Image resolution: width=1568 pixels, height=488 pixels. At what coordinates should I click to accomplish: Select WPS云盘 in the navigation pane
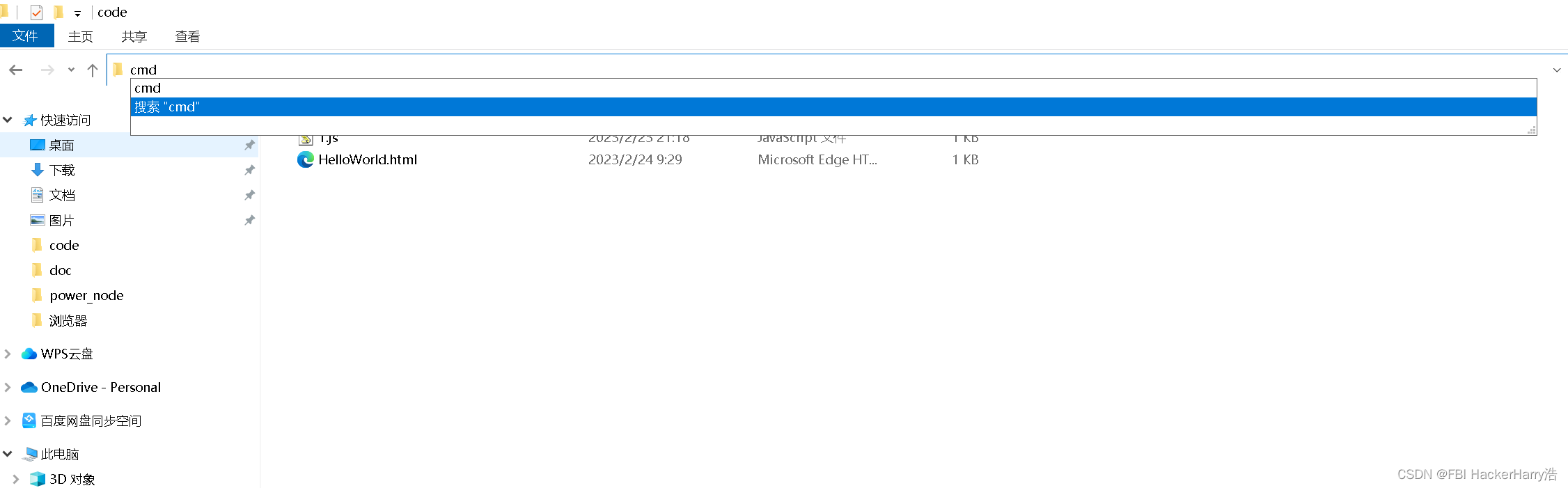pyautogui.click(x=67, y=354)
